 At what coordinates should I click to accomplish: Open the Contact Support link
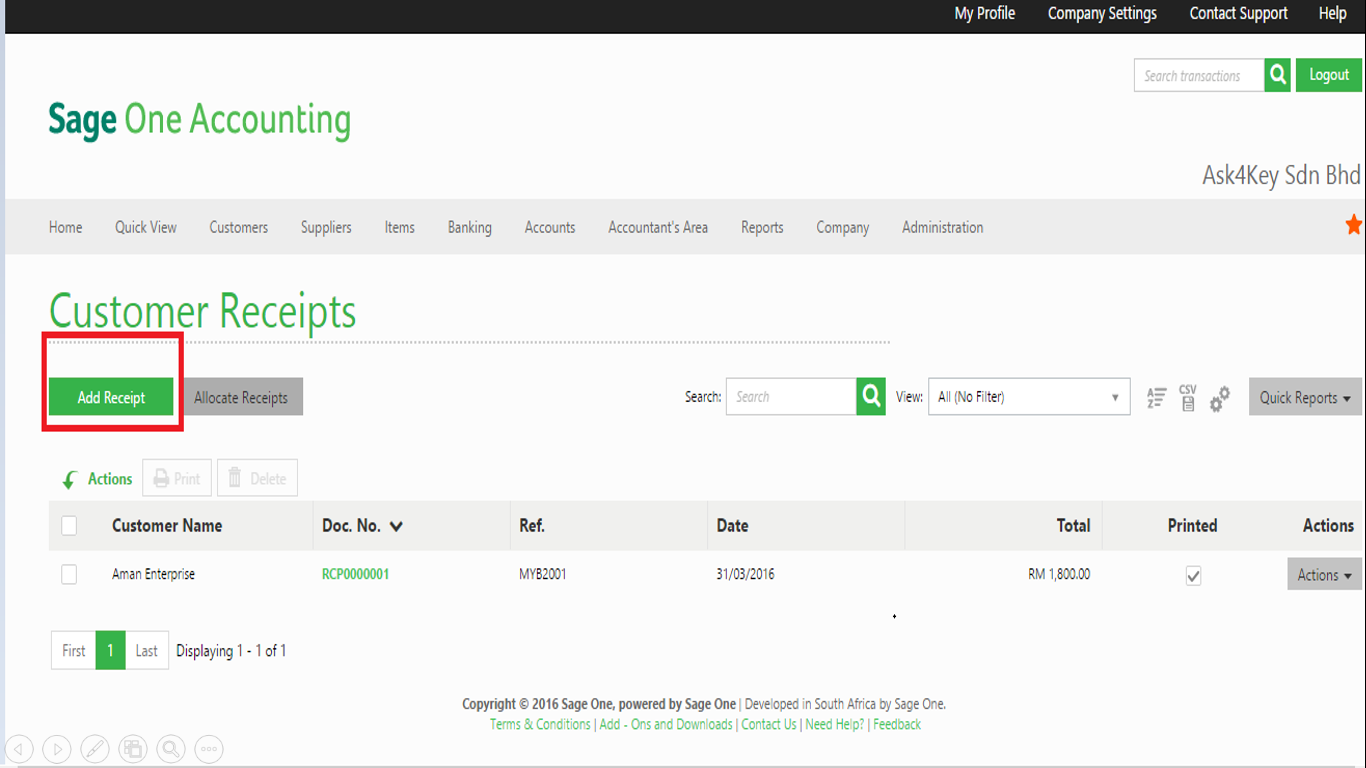1238,14
